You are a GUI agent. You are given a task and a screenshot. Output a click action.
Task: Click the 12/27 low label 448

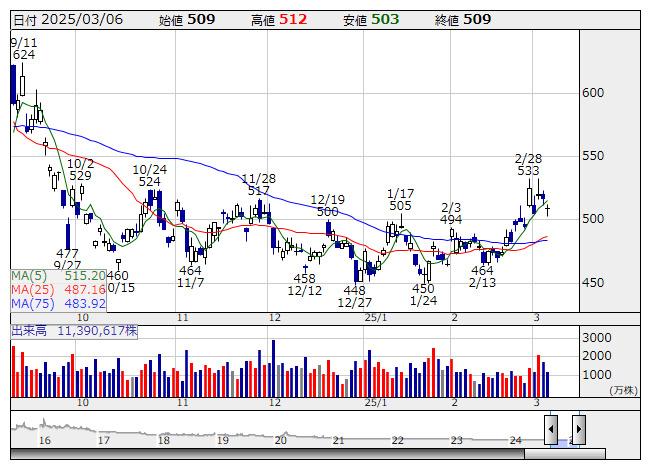[354, 290]
